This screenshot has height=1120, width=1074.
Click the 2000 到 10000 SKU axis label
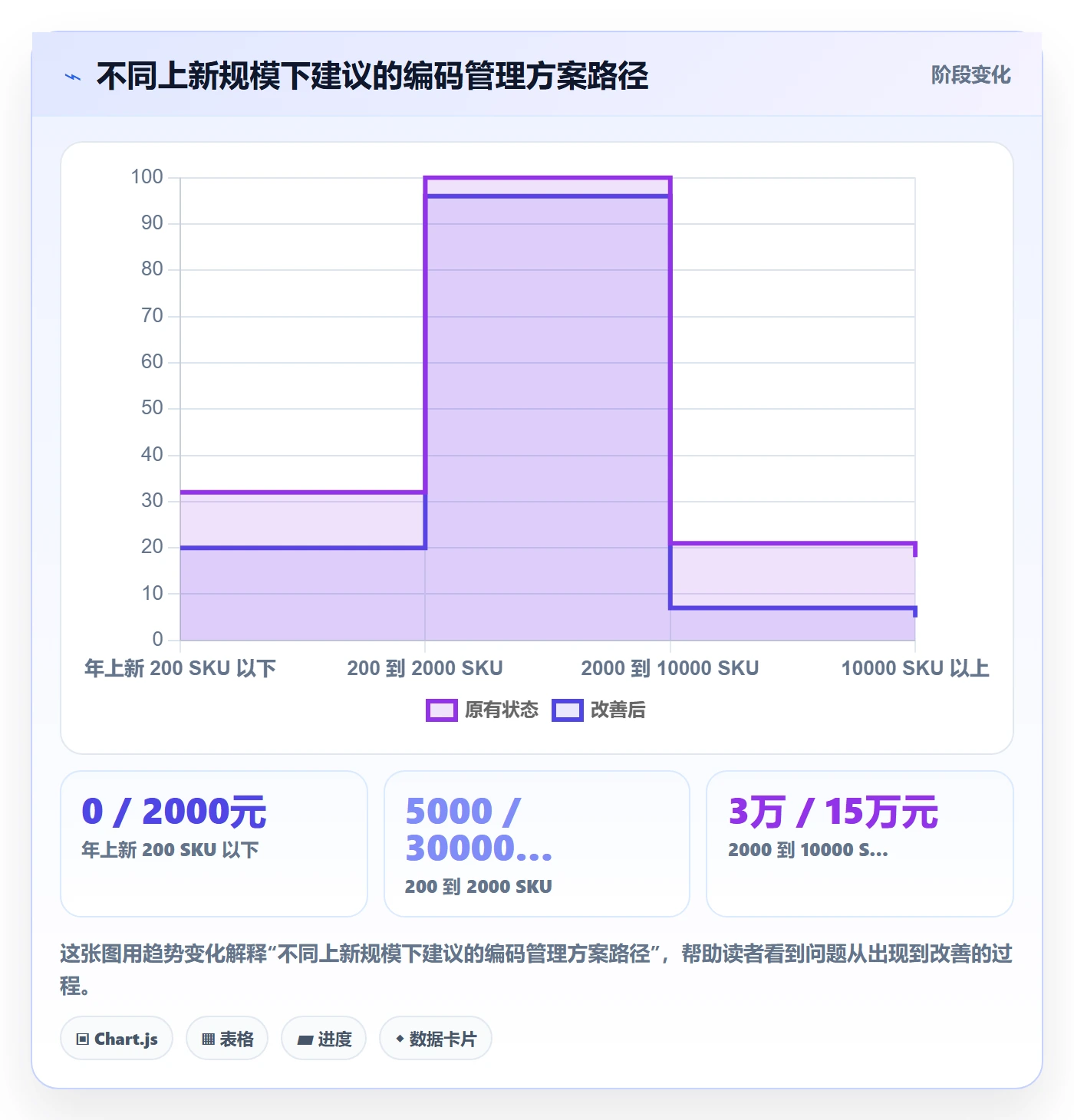[670, 668]
